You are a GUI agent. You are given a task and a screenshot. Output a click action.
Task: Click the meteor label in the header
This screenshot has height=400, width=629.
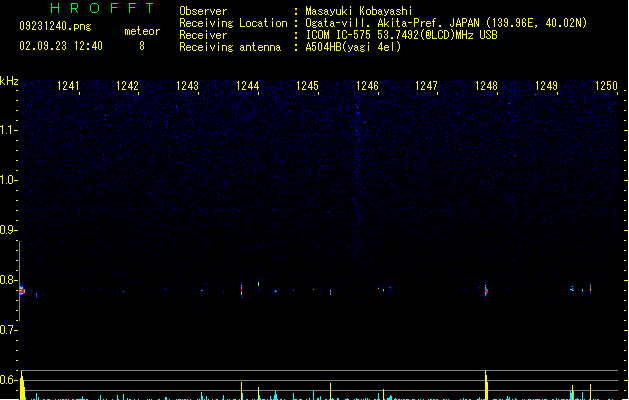[142, 31]
